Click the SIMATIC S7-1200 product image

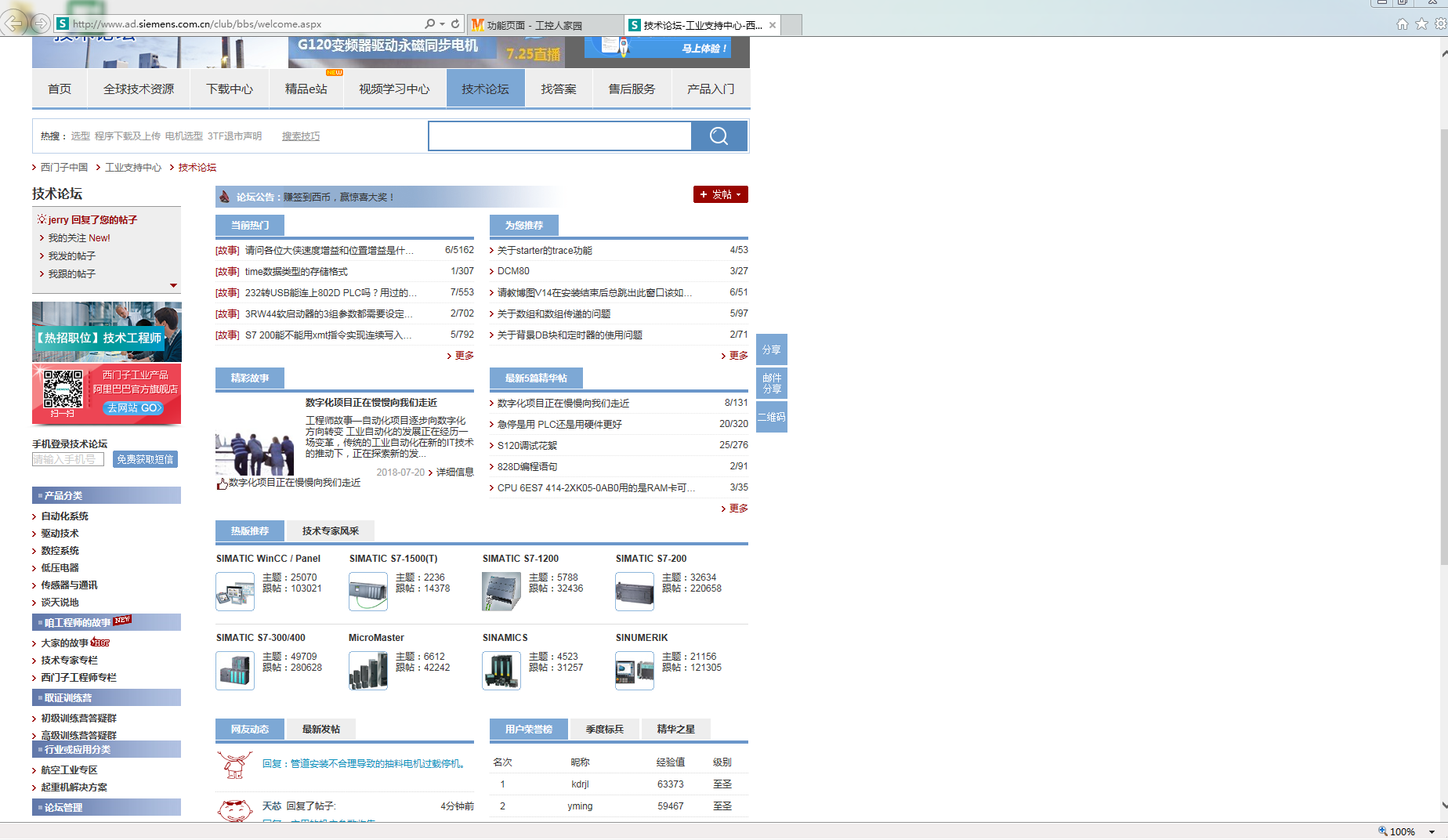(501, 592)
